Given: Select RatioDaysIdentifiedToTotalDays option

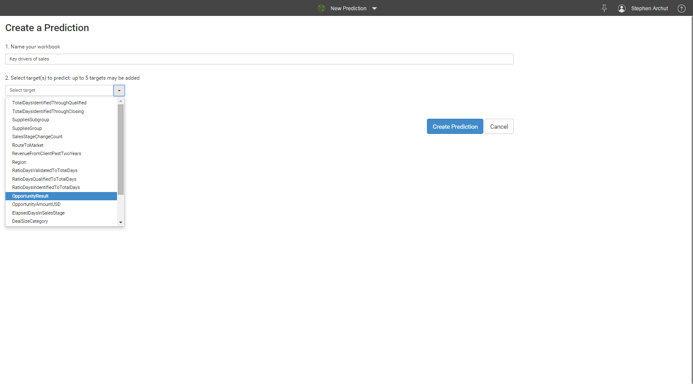Looking at the screenshot, I should tap(61, 187).
